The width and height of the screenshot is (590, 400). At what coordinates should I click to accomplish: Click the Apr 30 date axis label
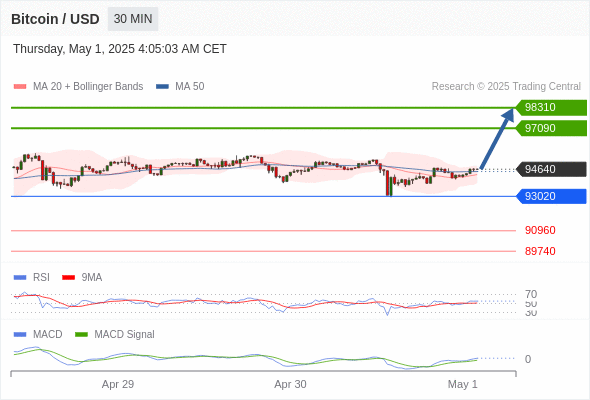click(290, 384)
